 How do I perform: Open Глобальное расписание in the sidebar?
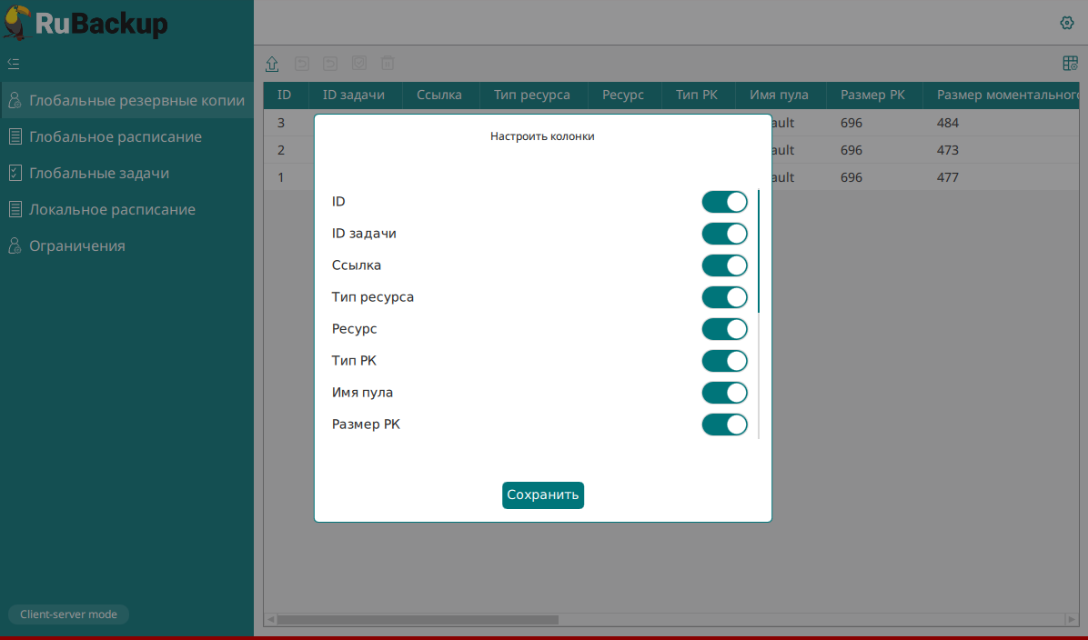click(x=115, y=137)
